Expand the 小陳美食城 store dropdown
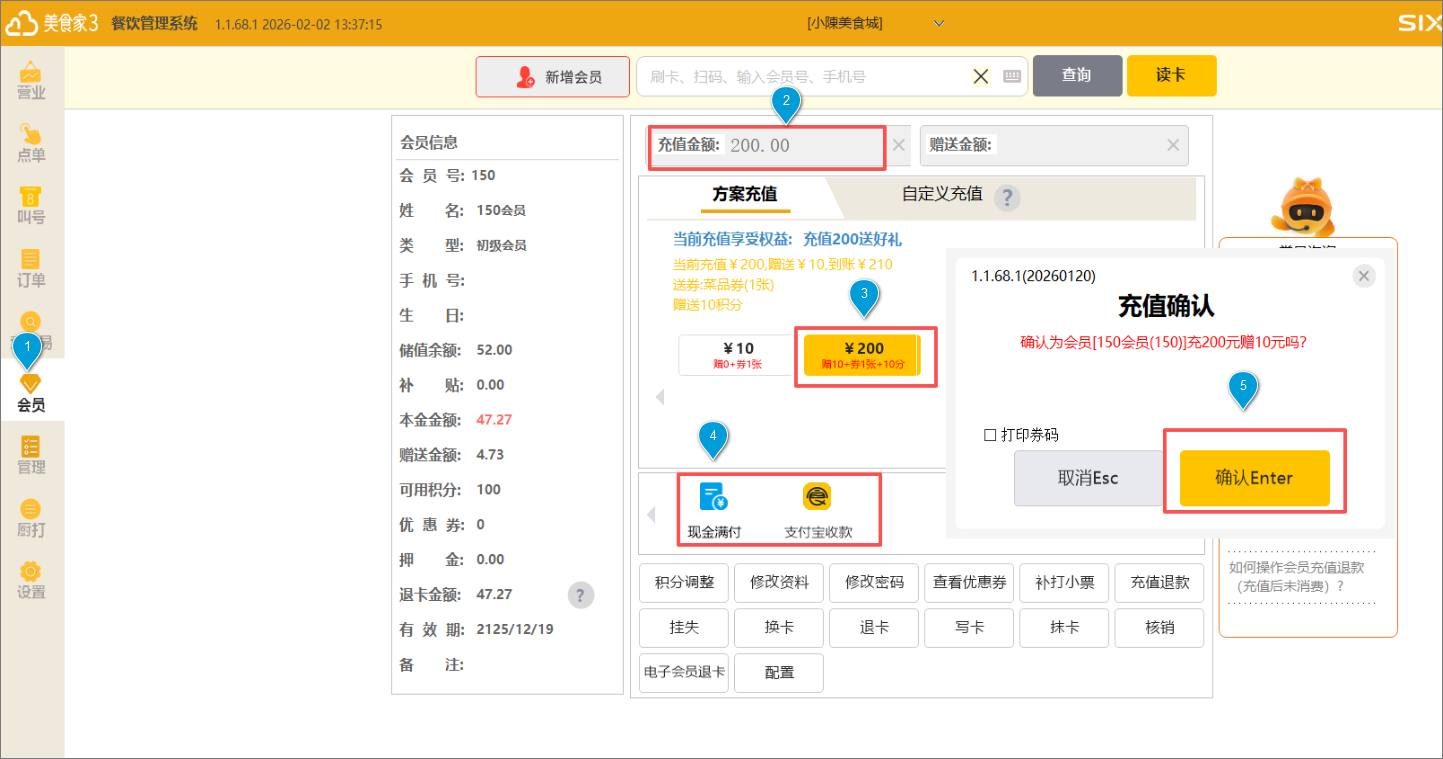This screenshot has height=759, width=1443. pyautogui.click(x=938, y=23)
